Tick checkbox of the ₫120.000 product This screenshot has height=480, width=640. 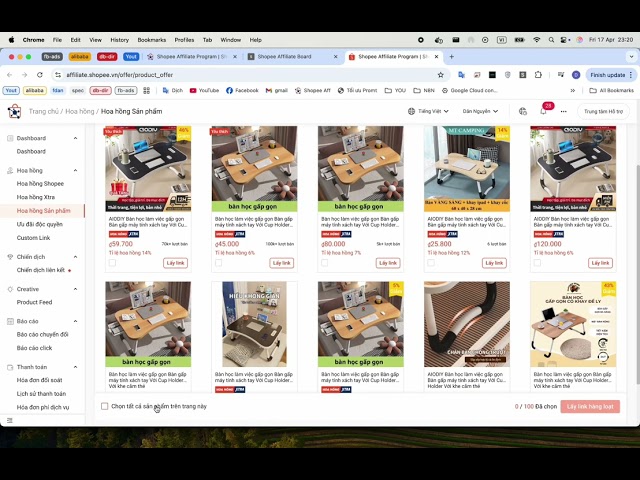(537, 263)
